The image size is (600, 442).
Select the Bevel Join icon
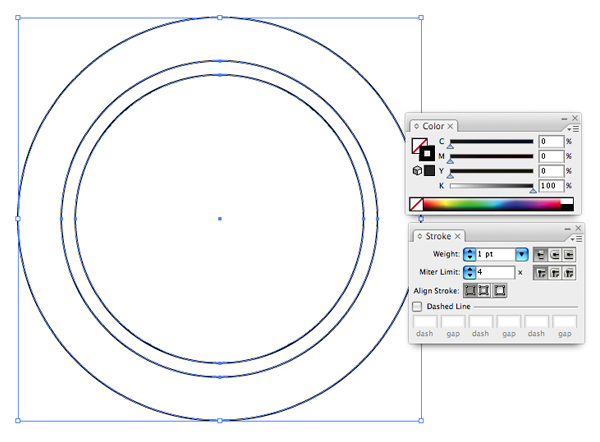(x=569, y=273)
